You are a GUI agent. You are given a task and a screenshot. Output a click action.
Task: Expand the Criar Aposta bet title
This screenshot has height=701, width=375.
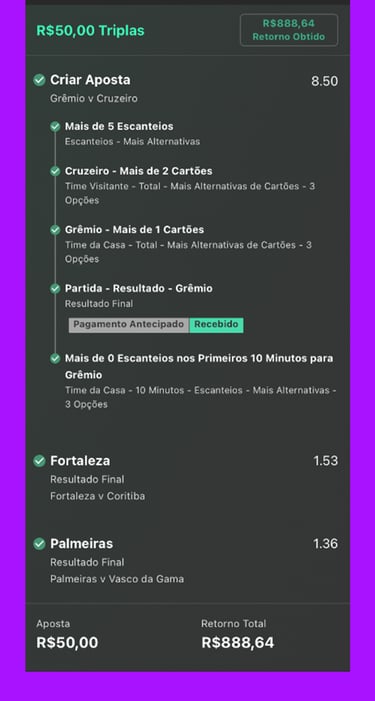pyautogui.click(x=90, y=80)
